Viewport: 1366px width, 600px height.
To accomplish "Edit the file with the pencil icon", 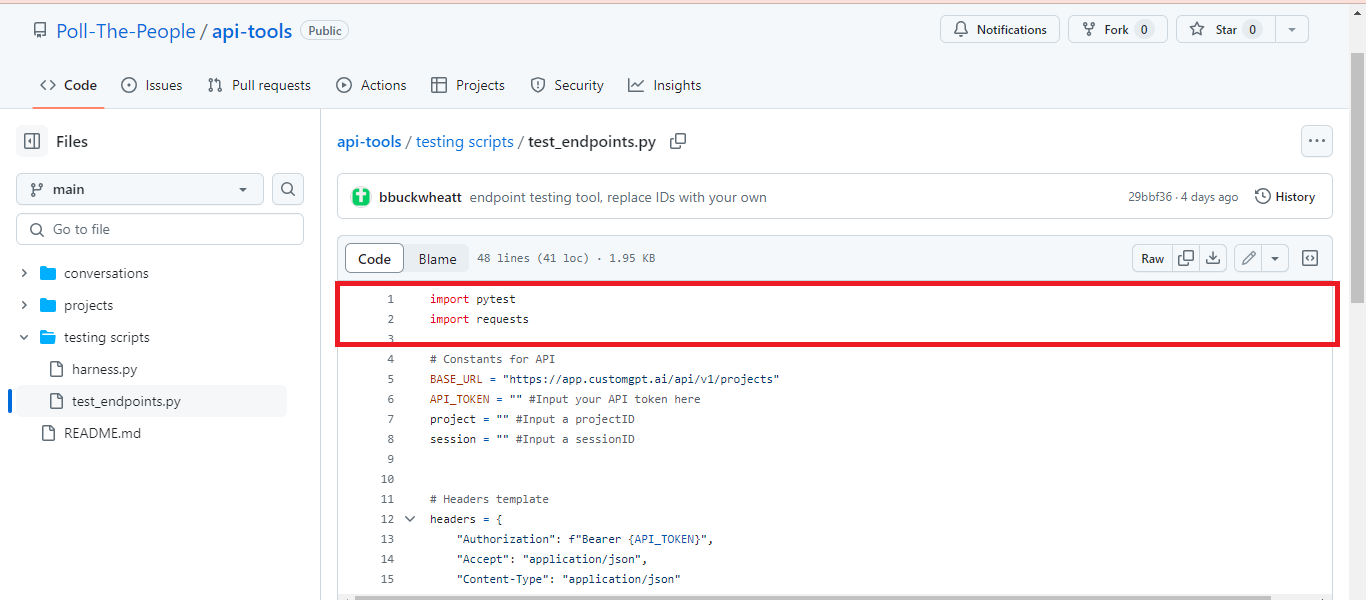I will coord(1247,257).
